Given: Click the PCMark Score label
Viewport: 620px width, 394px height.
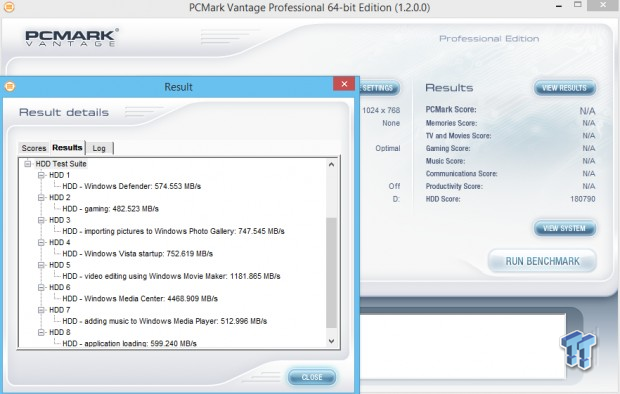Looking at the screenshot, I should pyautogui.click(x=451, y=110).
